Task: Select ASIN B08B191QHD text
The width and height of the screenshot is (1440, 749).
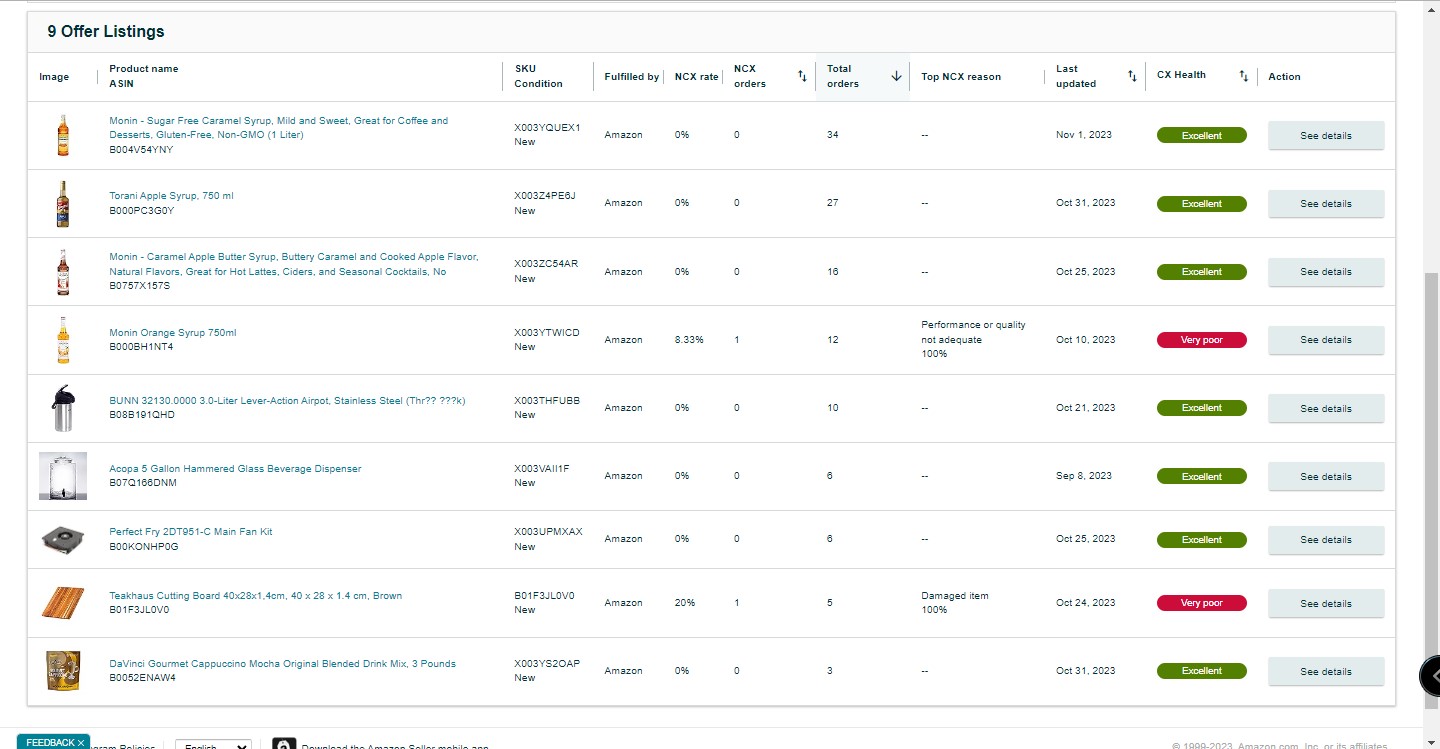Action: 142,415
